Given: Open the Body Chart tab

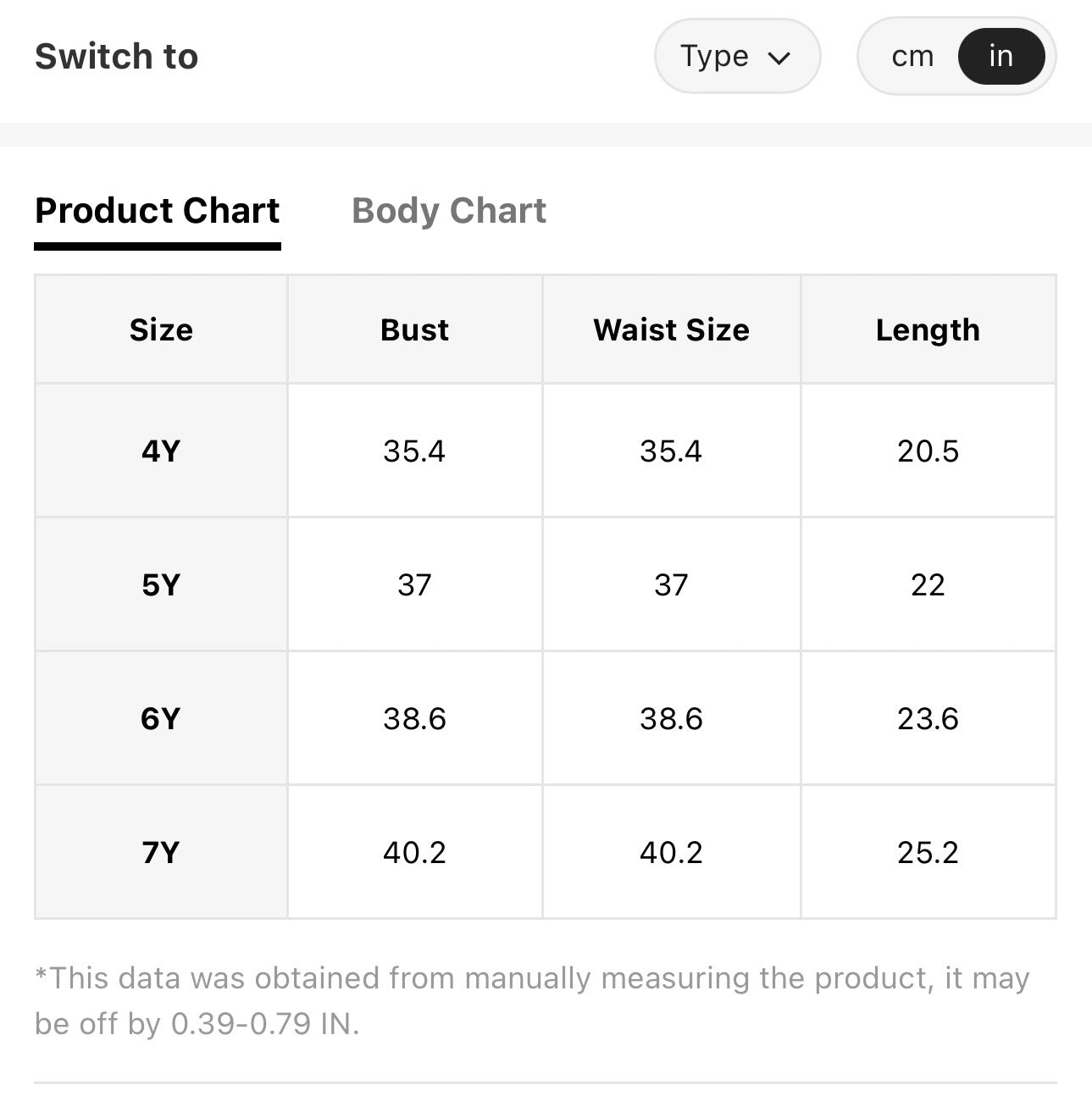Looking at the screenshot, I should tap(449, 211).
